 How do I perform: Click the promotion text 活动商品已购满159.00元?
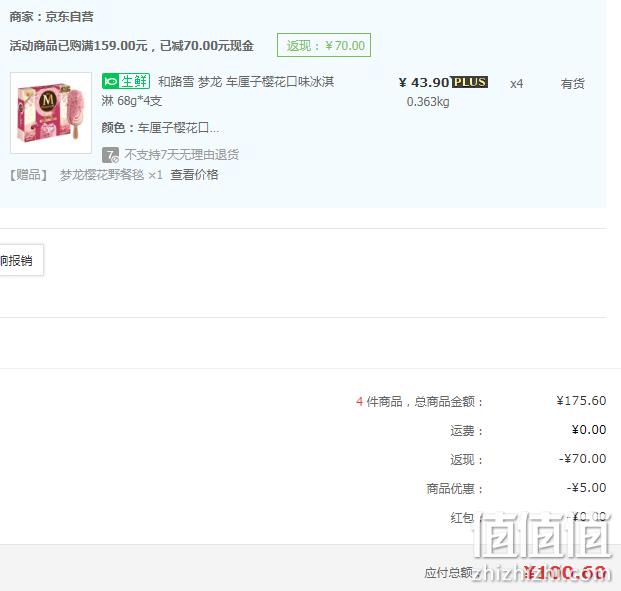pyautogui.click(x=78, y=46)
